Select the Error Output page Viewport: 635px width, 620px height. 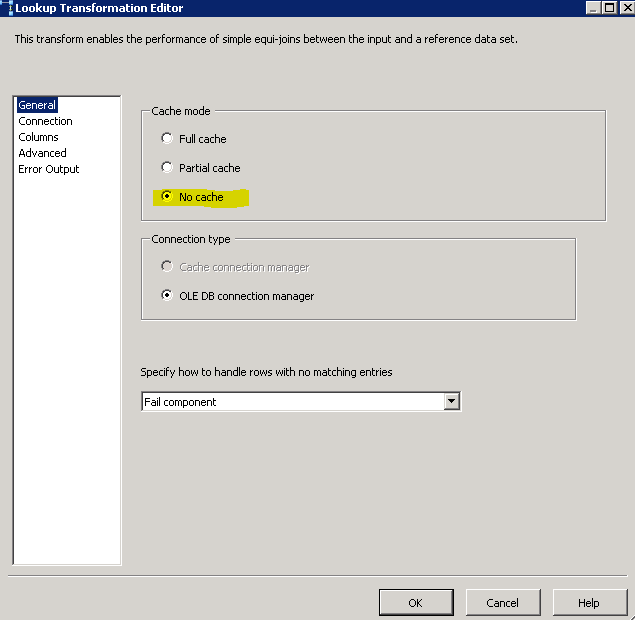click(x=48, y=169)
